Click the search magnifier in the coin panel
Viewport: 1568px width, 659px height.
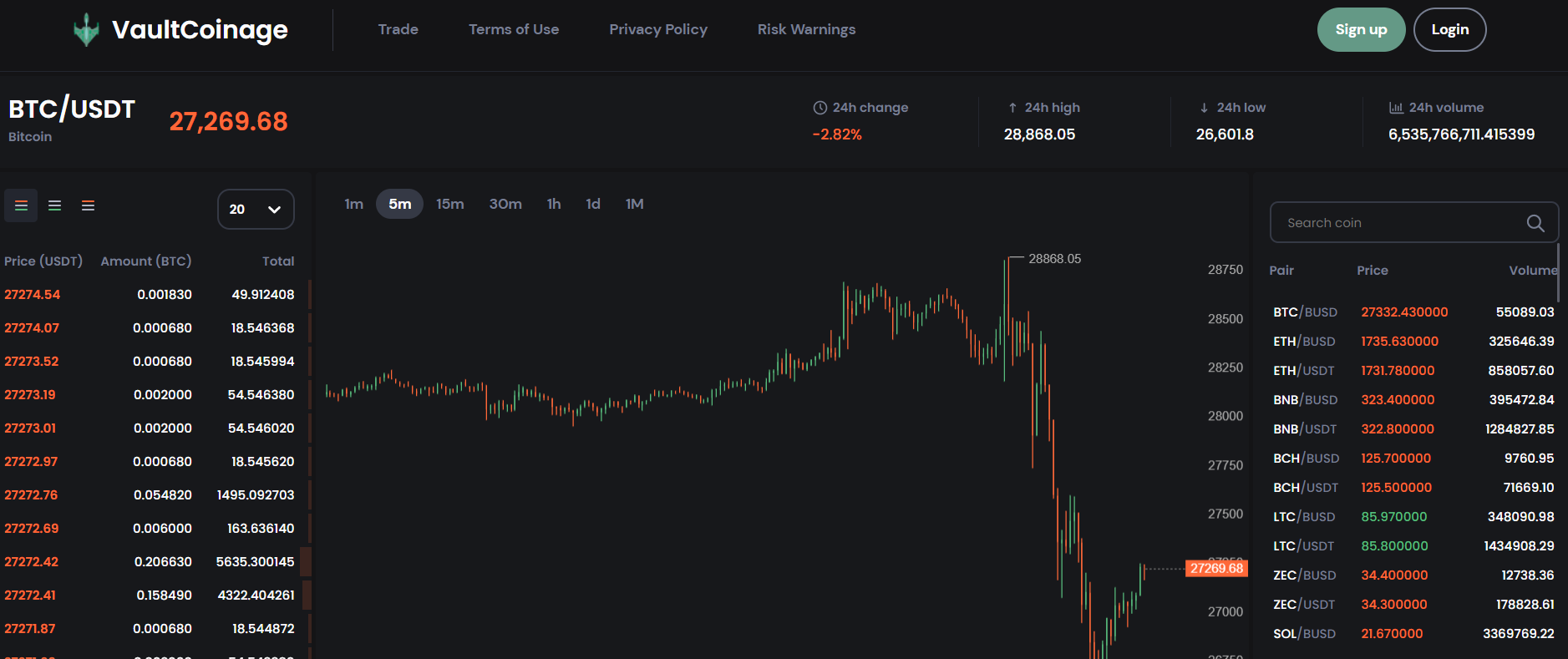coord(1535,223)
